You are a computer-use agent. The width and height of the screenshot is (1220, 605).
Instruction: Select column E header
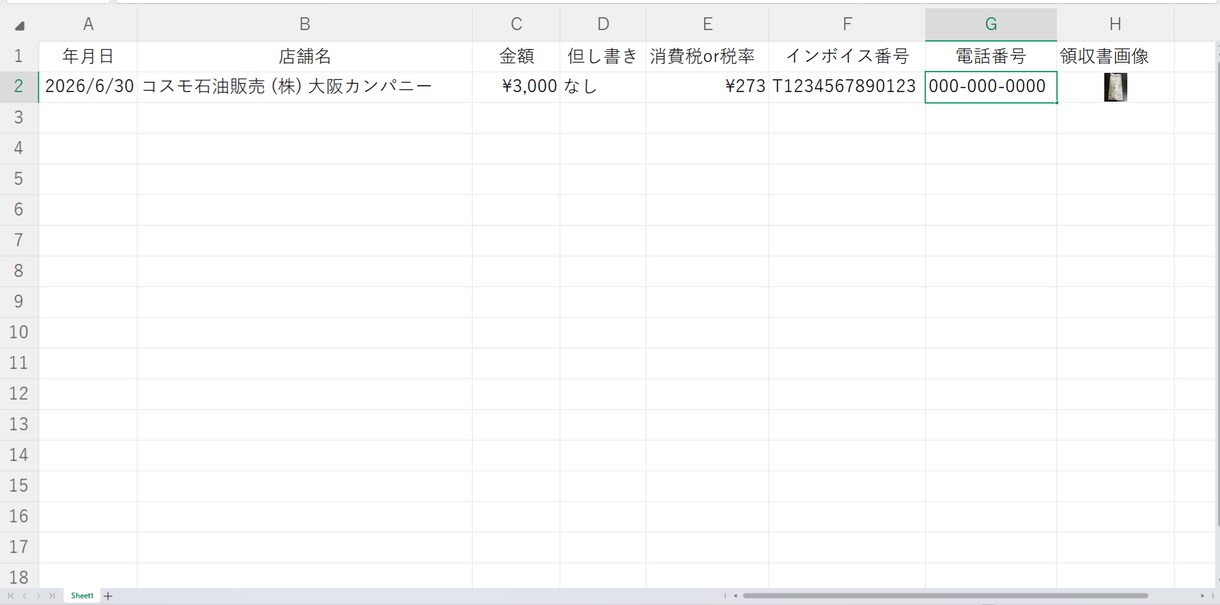click(708, 25)
